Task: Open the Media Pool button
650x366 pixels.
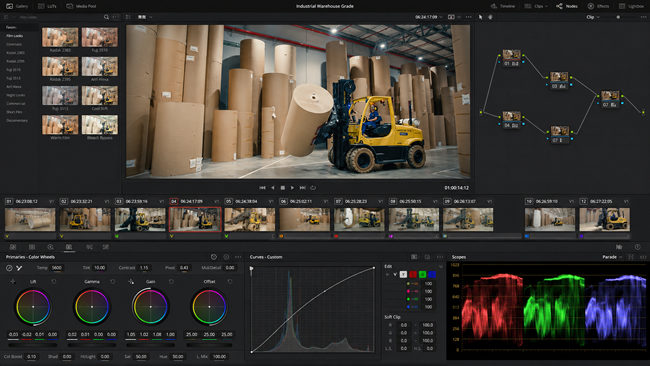Action: [81, 6]
